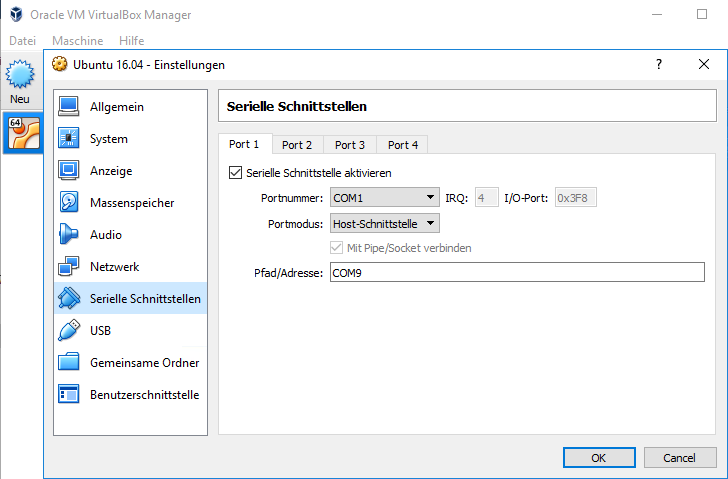This screenshot has height=479, width=728.
Task: Go to Anzeige settings
Action: click(130, 170)
